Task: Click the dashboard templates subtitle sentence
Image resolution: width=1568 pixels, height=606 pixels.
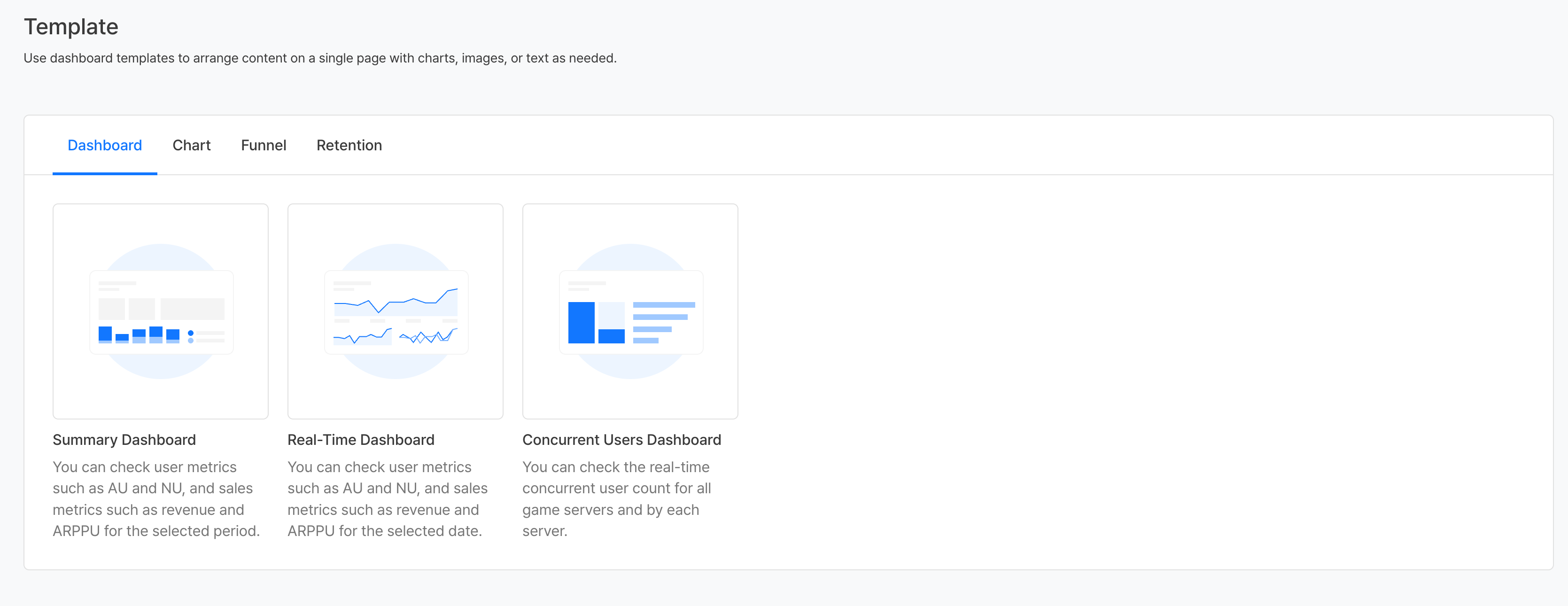Action: (x=319, y=58)
